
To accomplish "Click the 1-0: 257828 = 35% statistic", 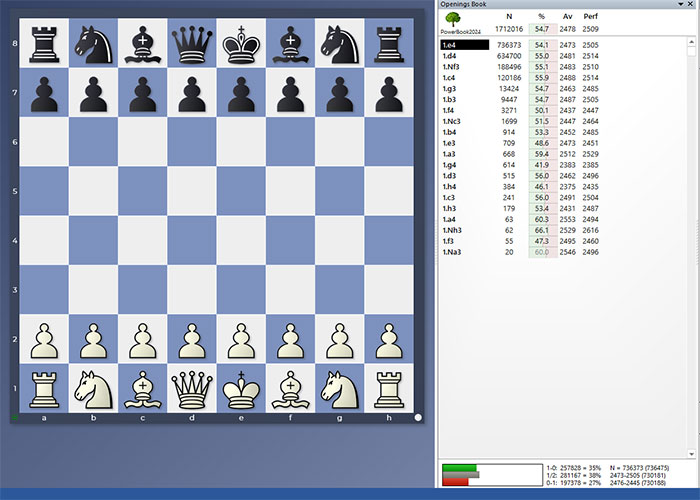I will tap(574, 468).
